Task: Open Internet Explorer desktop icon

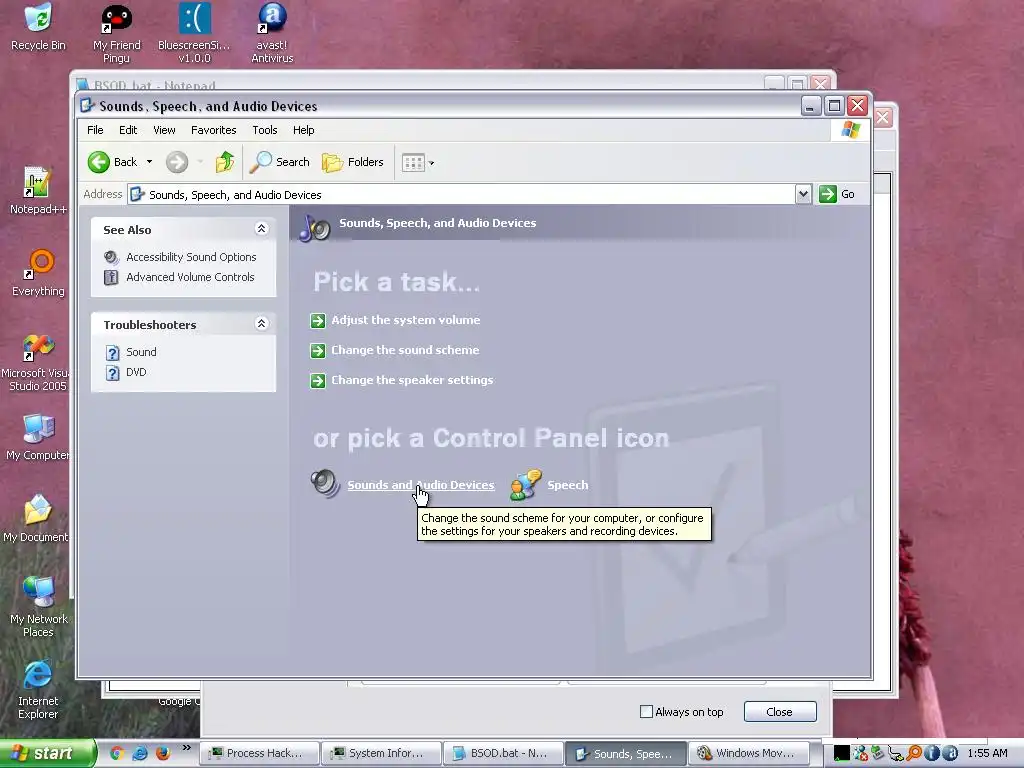Action: [x=38, y=689]
